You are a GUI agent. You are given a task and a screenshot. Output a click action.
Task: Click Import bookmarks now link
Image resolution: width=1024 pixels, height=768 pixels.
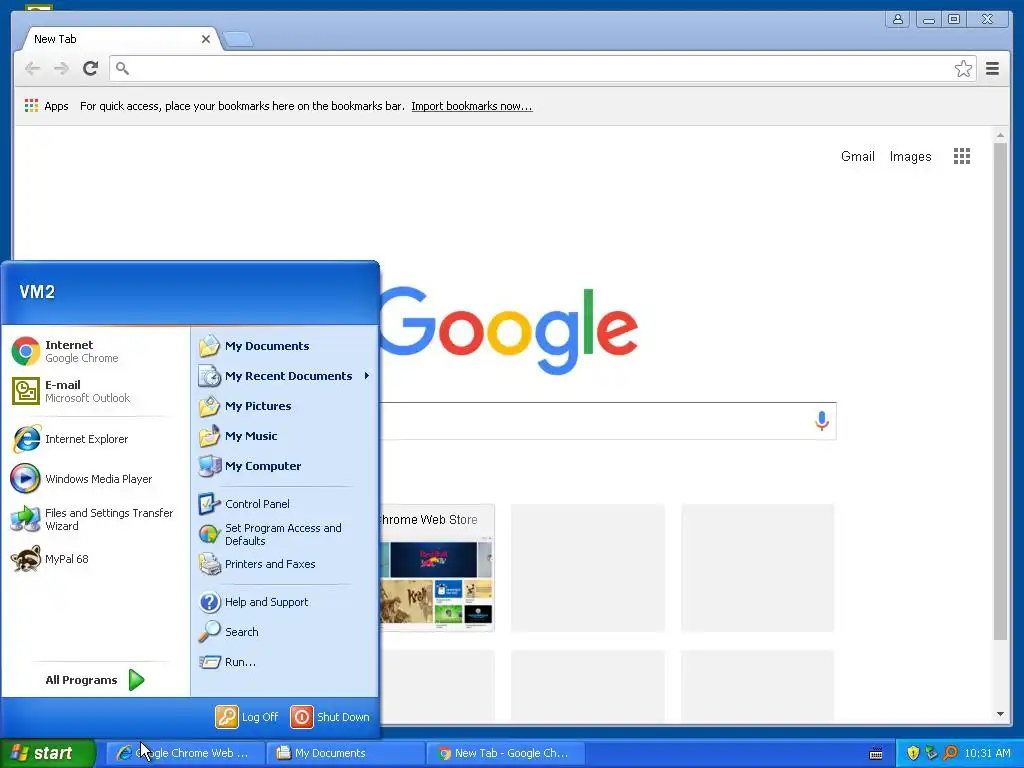(472, 106)
